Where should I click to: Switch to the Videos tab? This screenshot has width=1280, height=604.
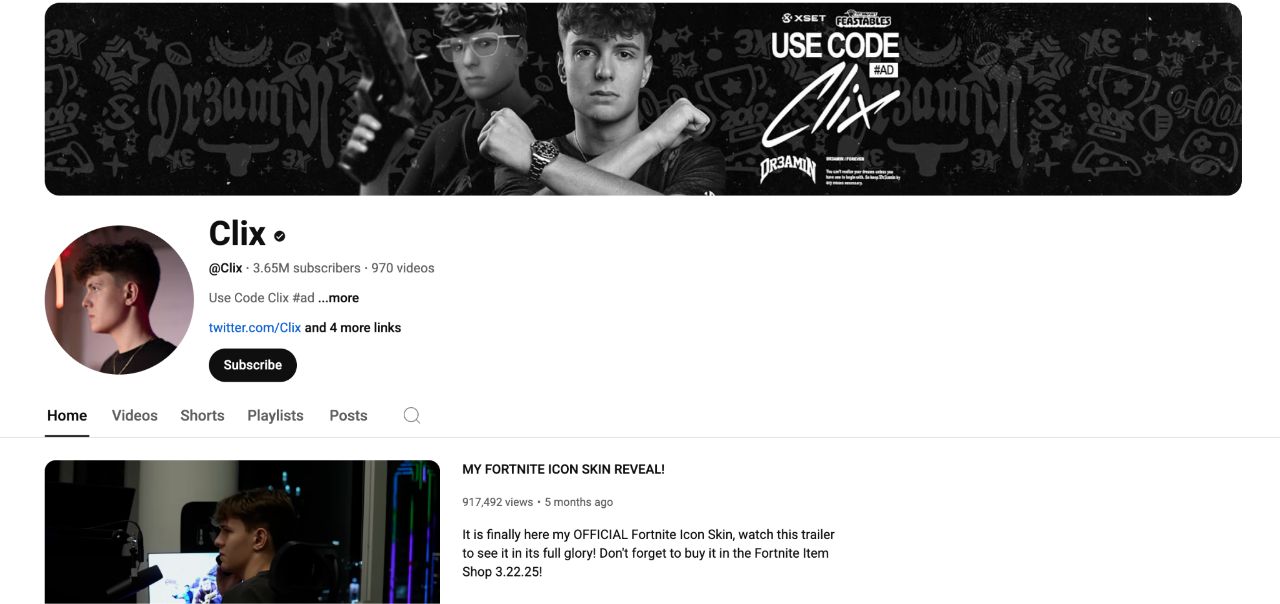click(x=135, y=415)
